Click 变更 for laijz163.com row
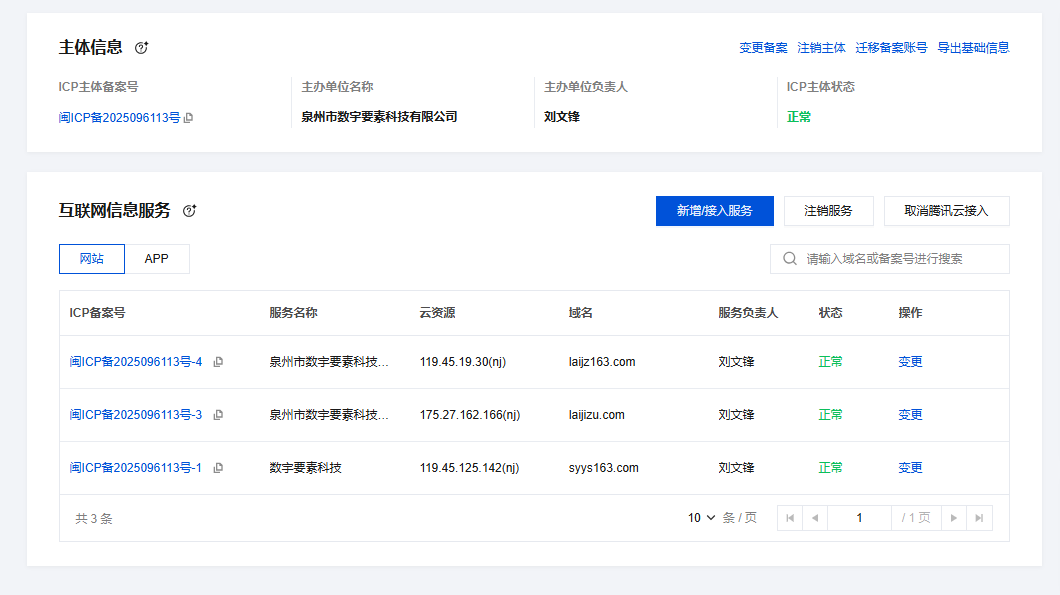 (910, 362)
